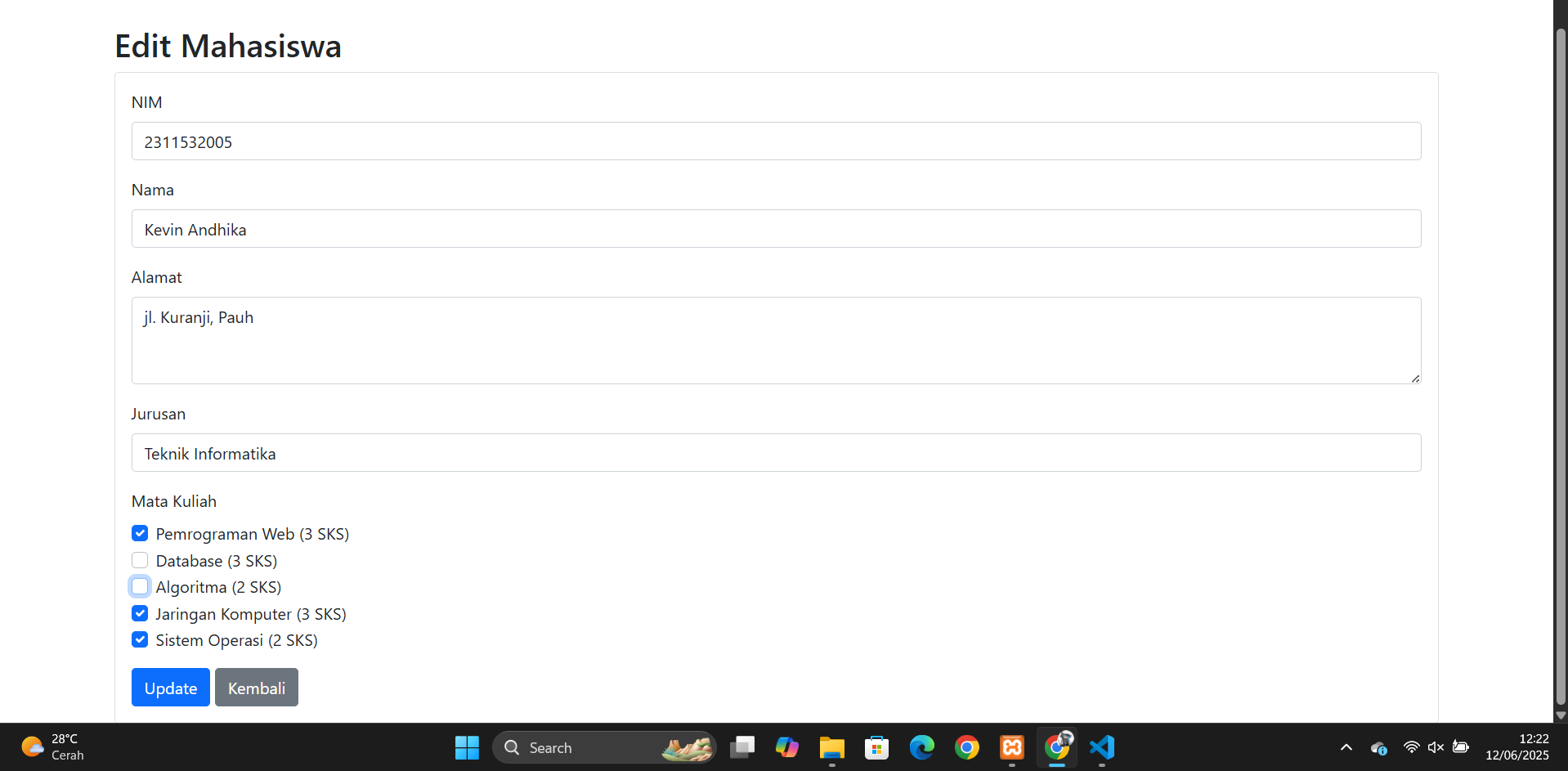1568x771 pixels.
Task: Switch to Visual Studio Code
Action: pos(1102,747)
